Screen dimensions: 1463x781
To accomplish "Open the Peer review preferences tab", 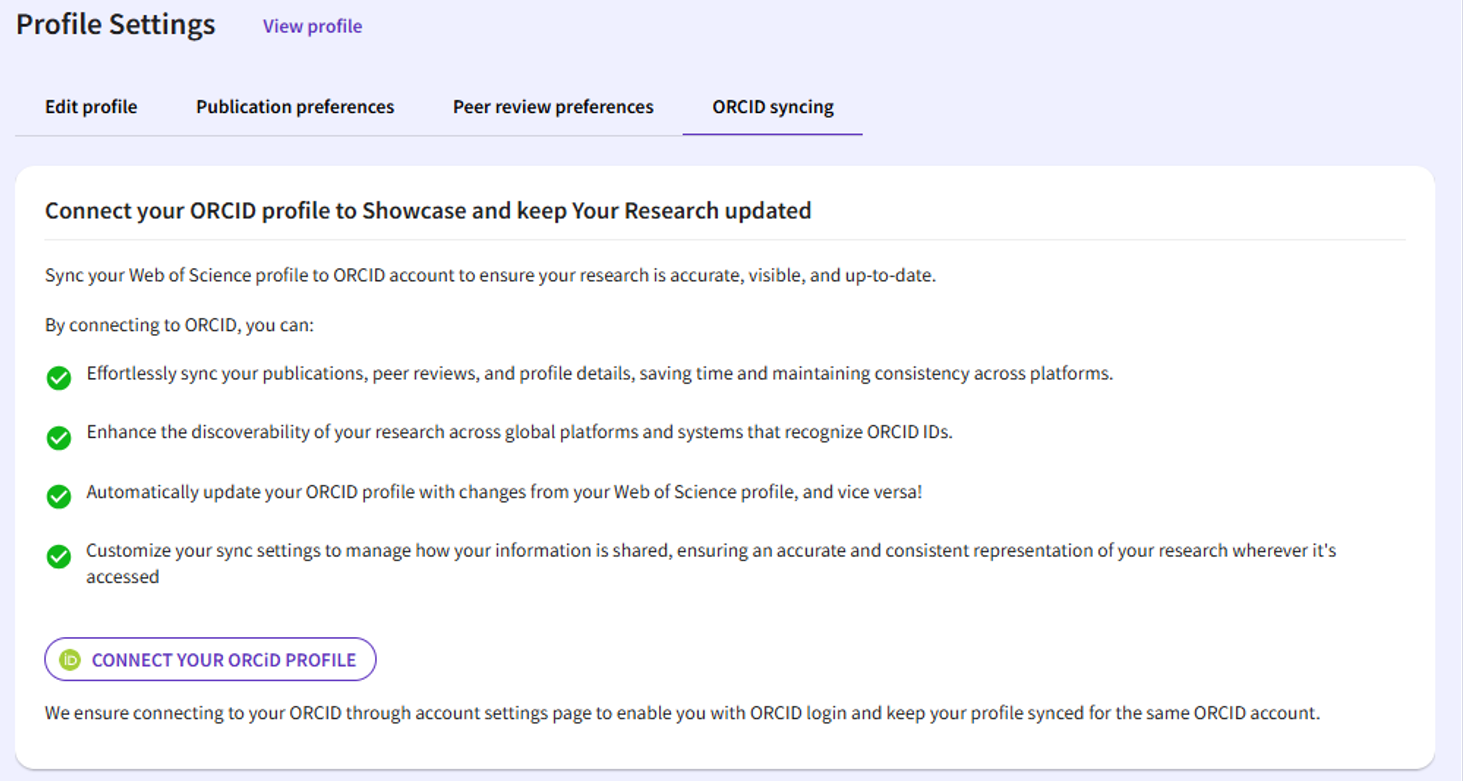I will tap(552, 106).
